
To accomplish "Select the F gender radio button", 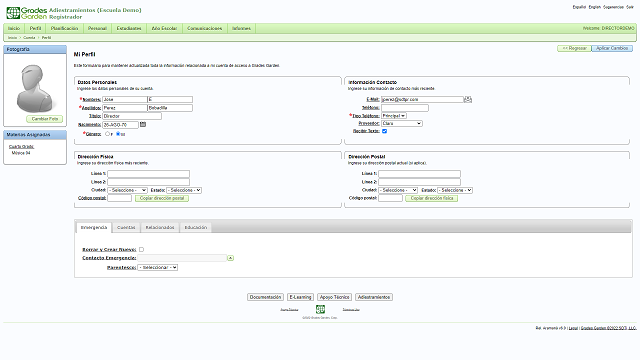I will (108, 133).
